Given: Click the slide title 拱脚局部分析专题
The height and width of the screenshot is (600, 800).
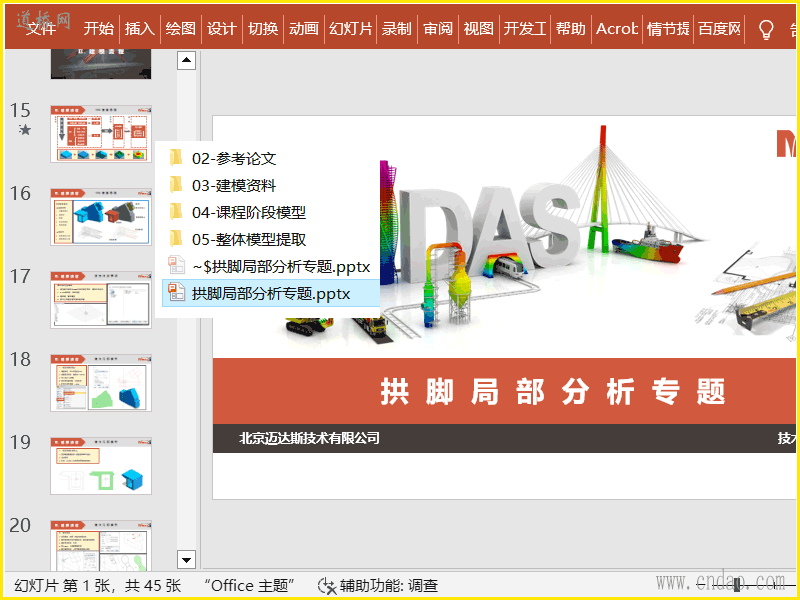Looking at the screenshot, I should pos(553,391).
